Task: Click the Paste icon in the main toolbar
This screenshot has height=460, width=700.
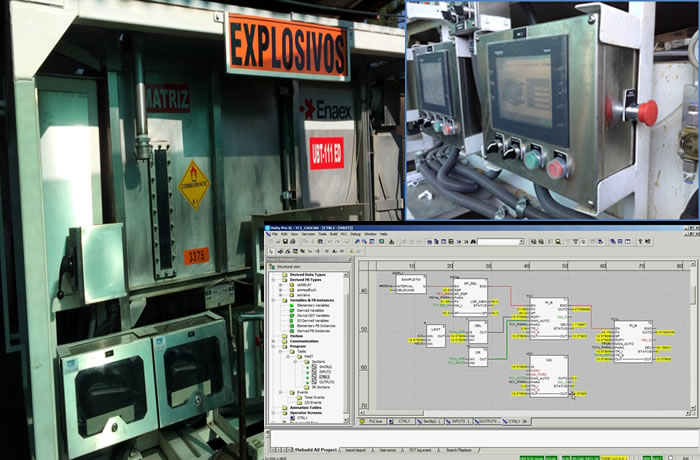Action: pos(320,241)
